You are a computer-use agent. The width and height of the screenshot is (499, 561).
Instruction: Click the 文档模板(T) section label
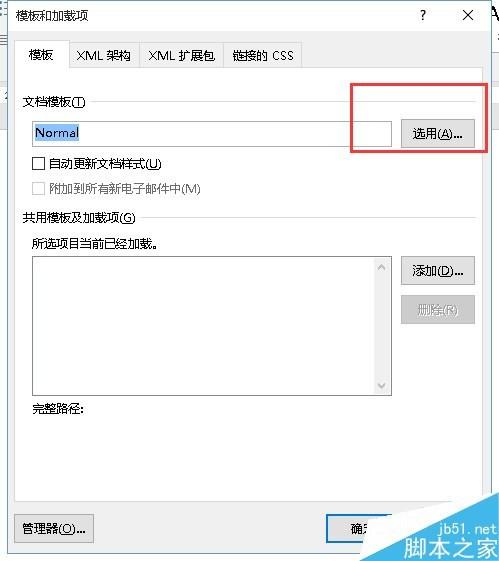(x=54, y=102)
